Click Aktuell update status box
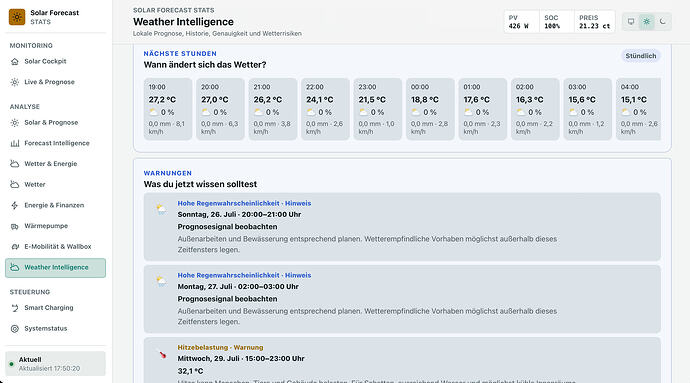690x383 pixels. pyautogui.click(x=55, y=364)
